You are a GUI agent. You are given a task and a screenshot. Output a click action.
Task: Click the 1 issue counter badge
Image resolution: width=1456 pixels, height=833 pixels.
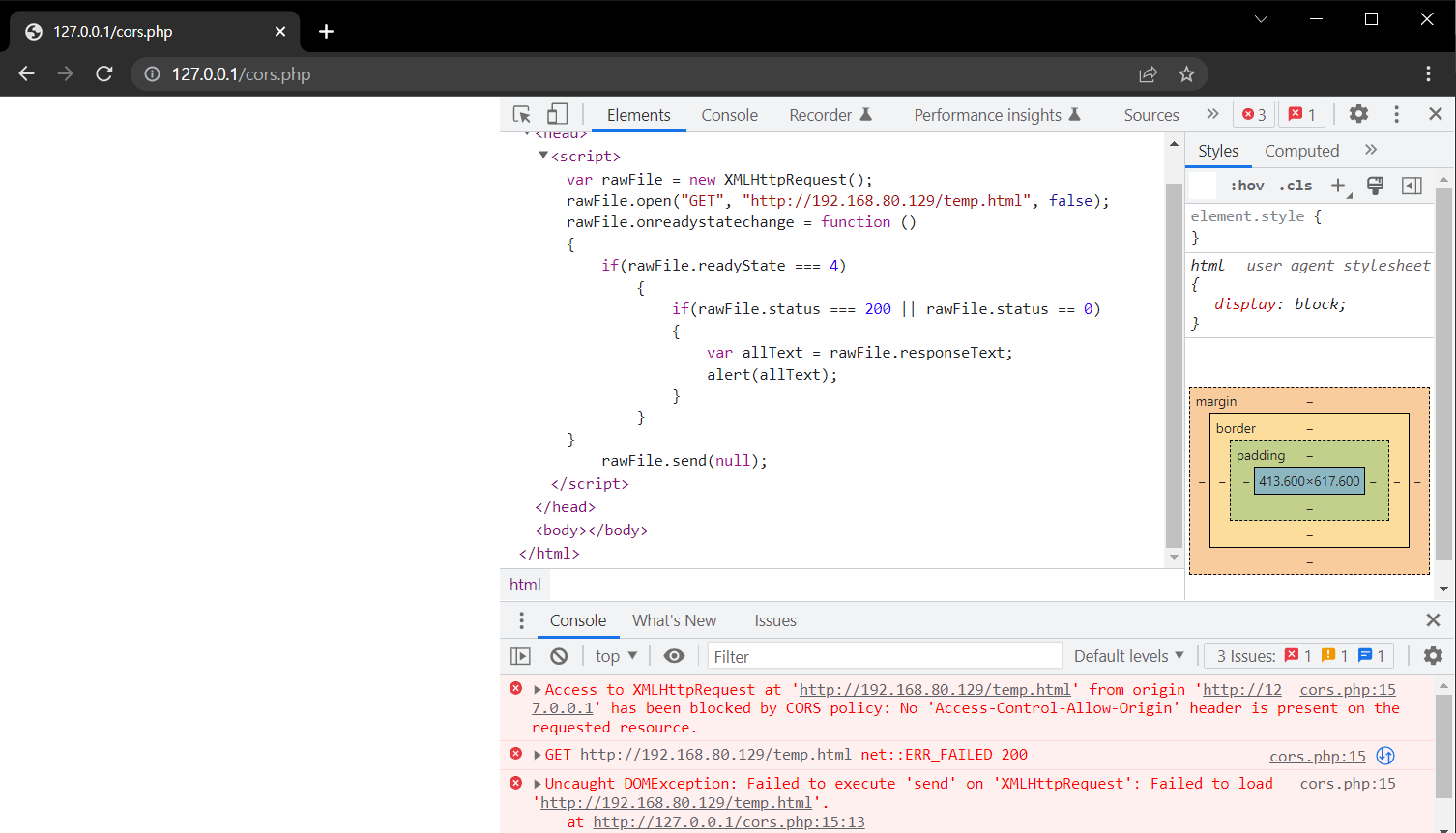tap(1301, 114)
